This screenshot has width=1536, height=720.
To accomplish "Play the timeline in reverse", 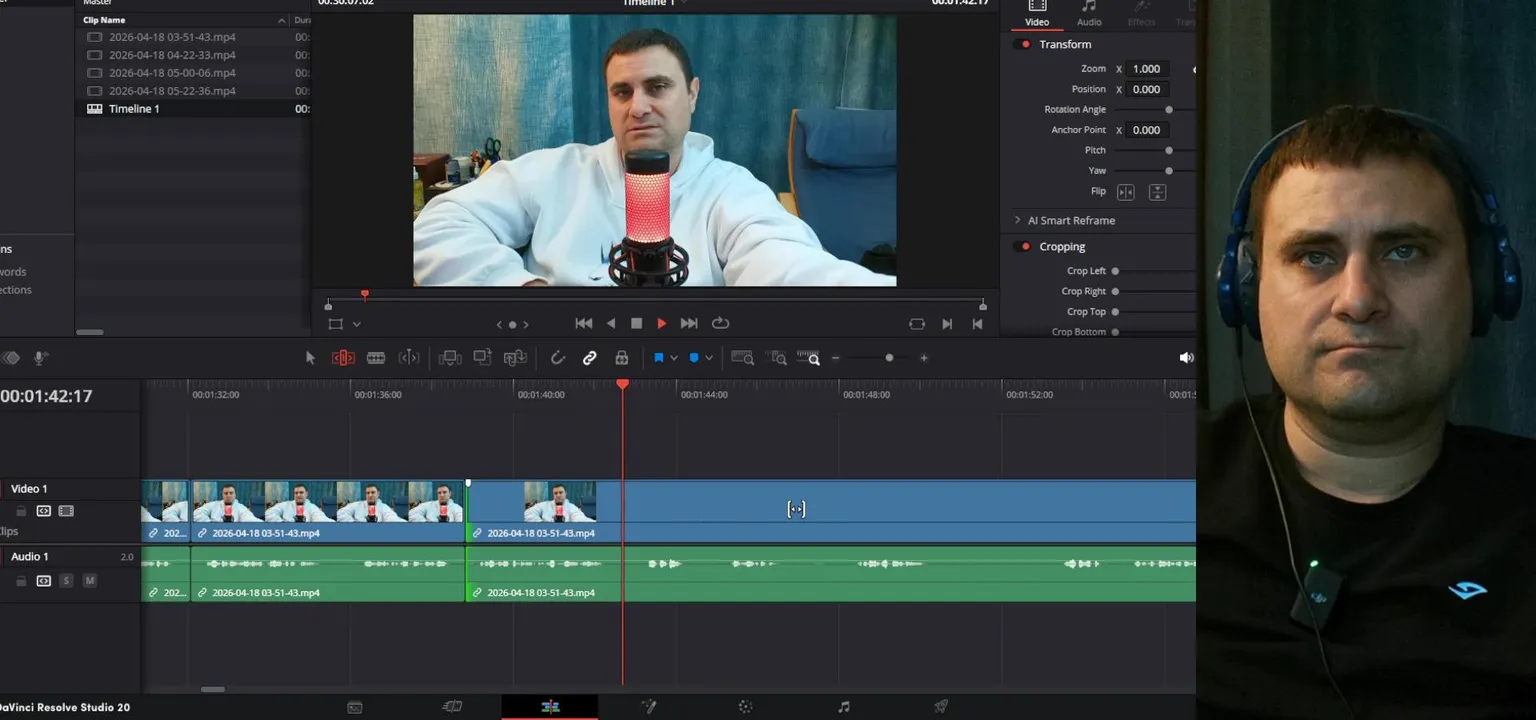I will point(611,324).
